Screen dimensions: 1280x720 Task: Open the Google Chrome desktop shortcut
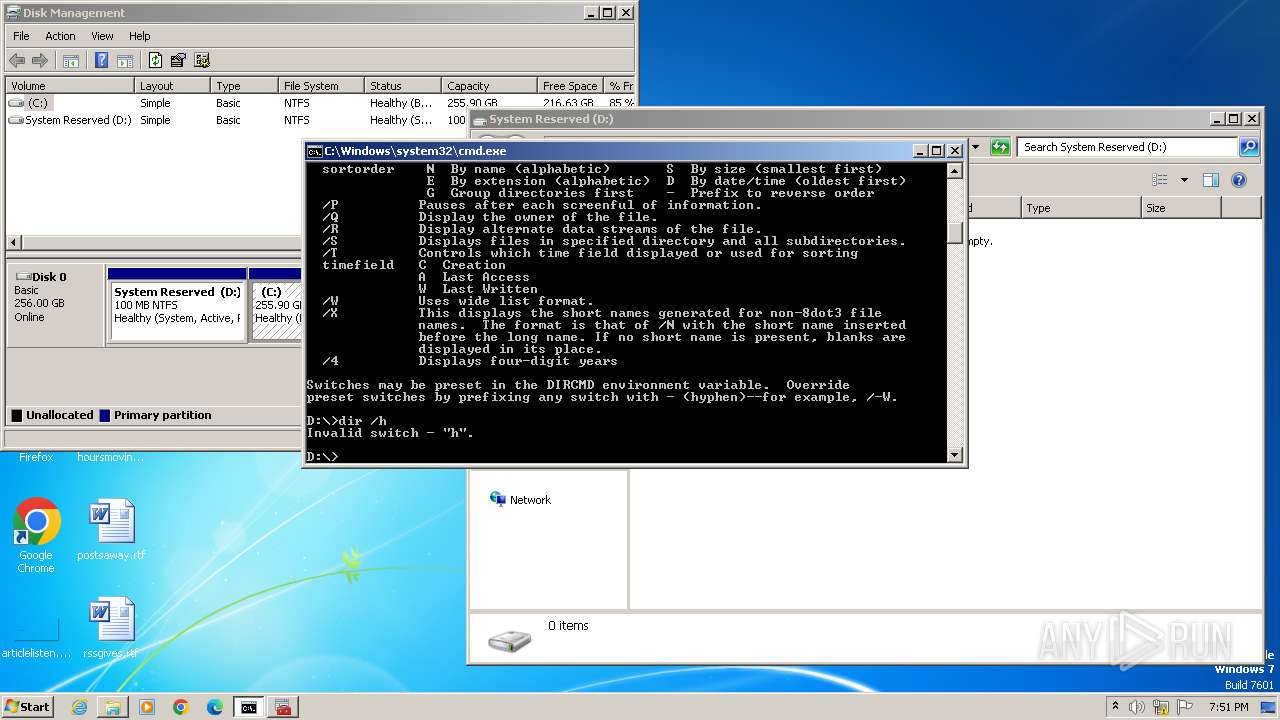tap(36, 536)
